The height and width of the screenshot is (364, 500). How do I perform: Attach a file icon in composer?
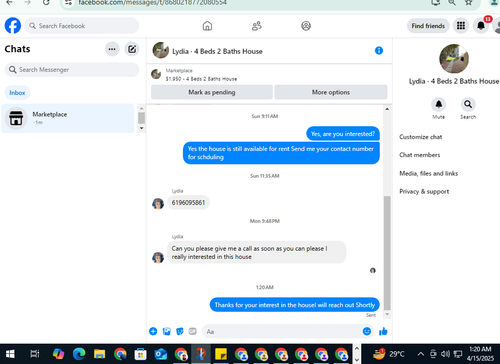(166, 331)
